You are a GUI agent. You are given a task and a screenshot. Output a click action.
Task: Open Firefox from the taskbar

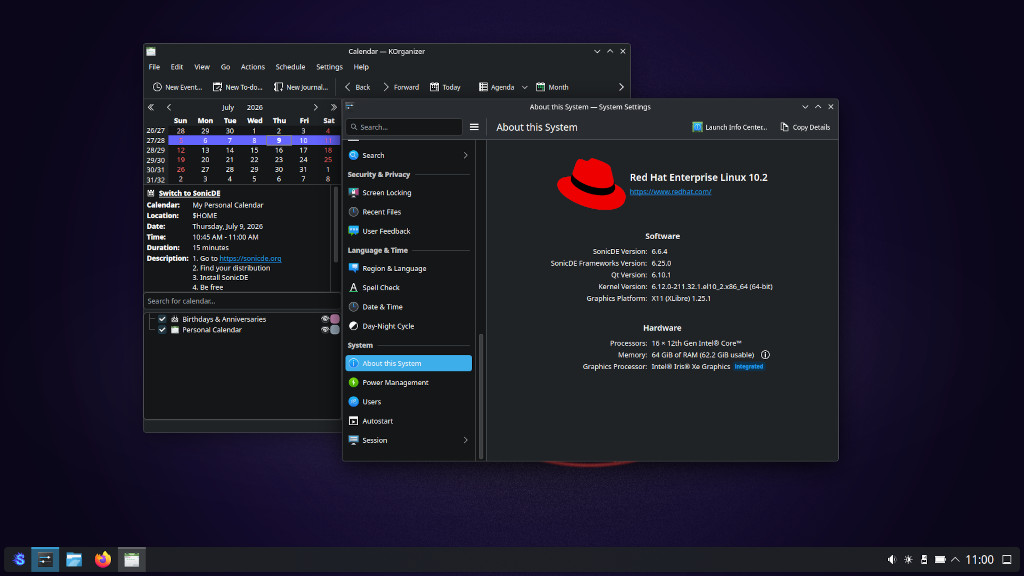103,560
